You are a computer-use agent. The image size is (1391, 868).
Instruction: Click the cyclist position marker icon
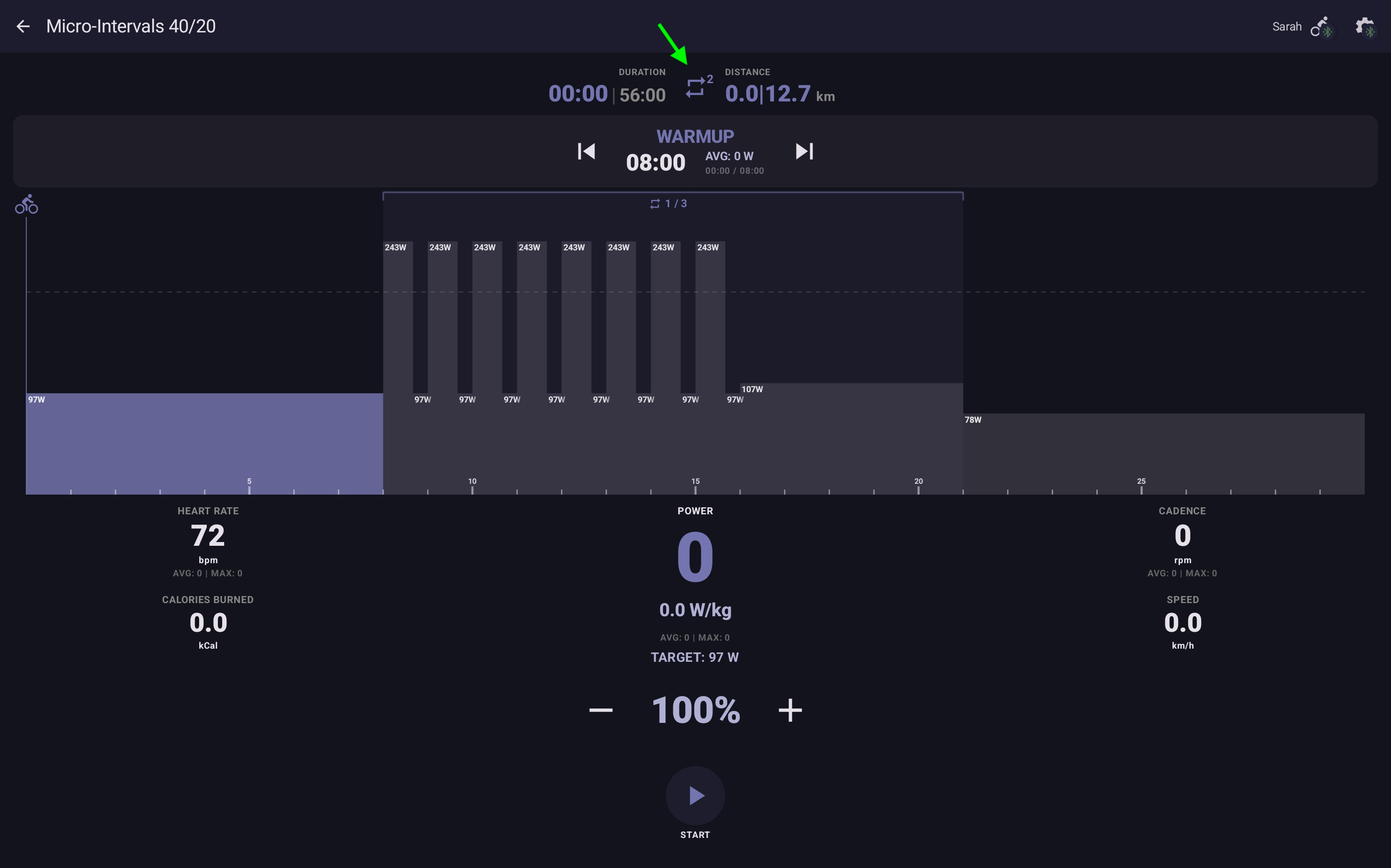pyautogui.click(x=26, y=204)
